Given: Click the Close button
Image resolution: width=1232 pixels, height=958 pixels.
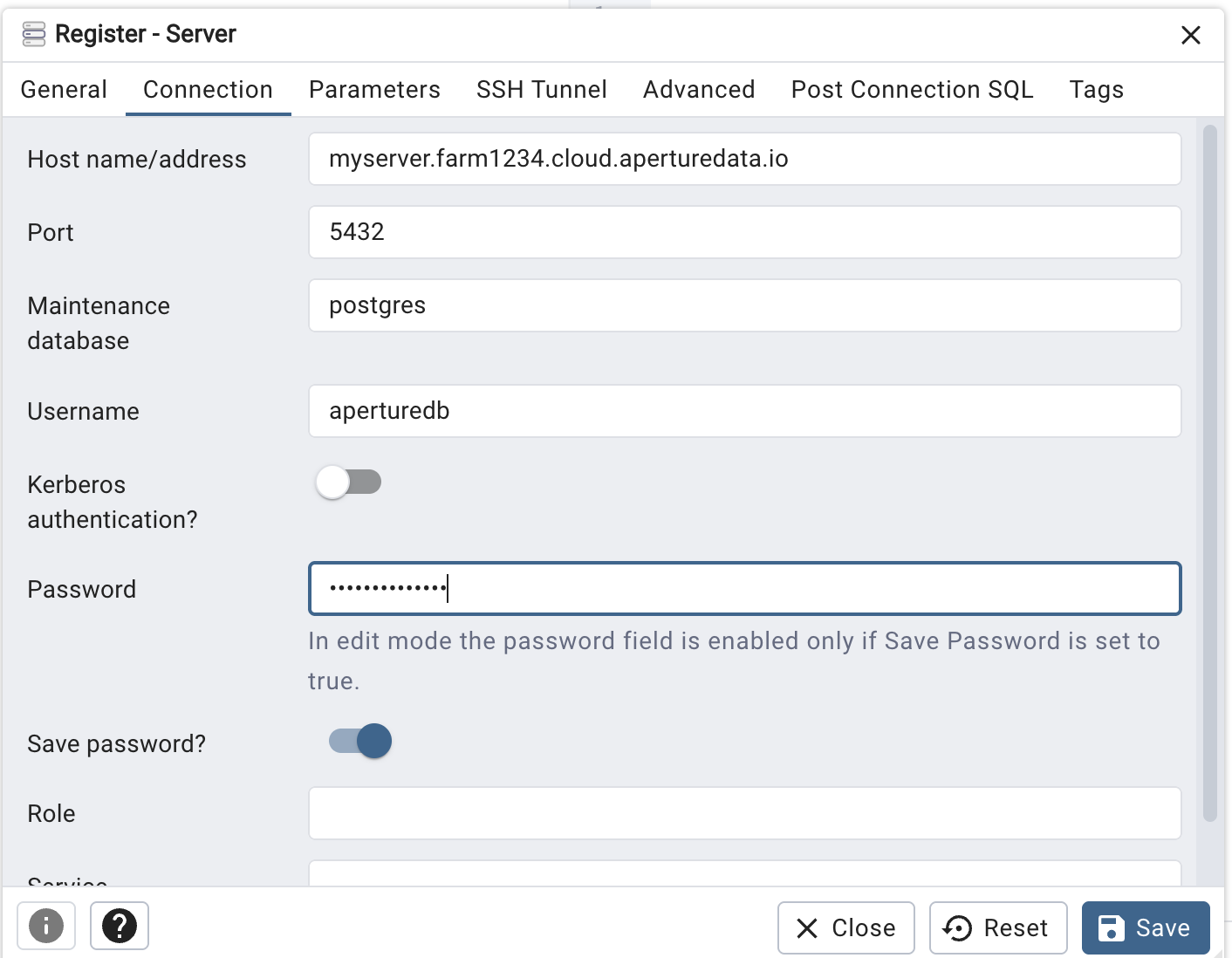Looking at the screenshot, I should tap(846, 927).
